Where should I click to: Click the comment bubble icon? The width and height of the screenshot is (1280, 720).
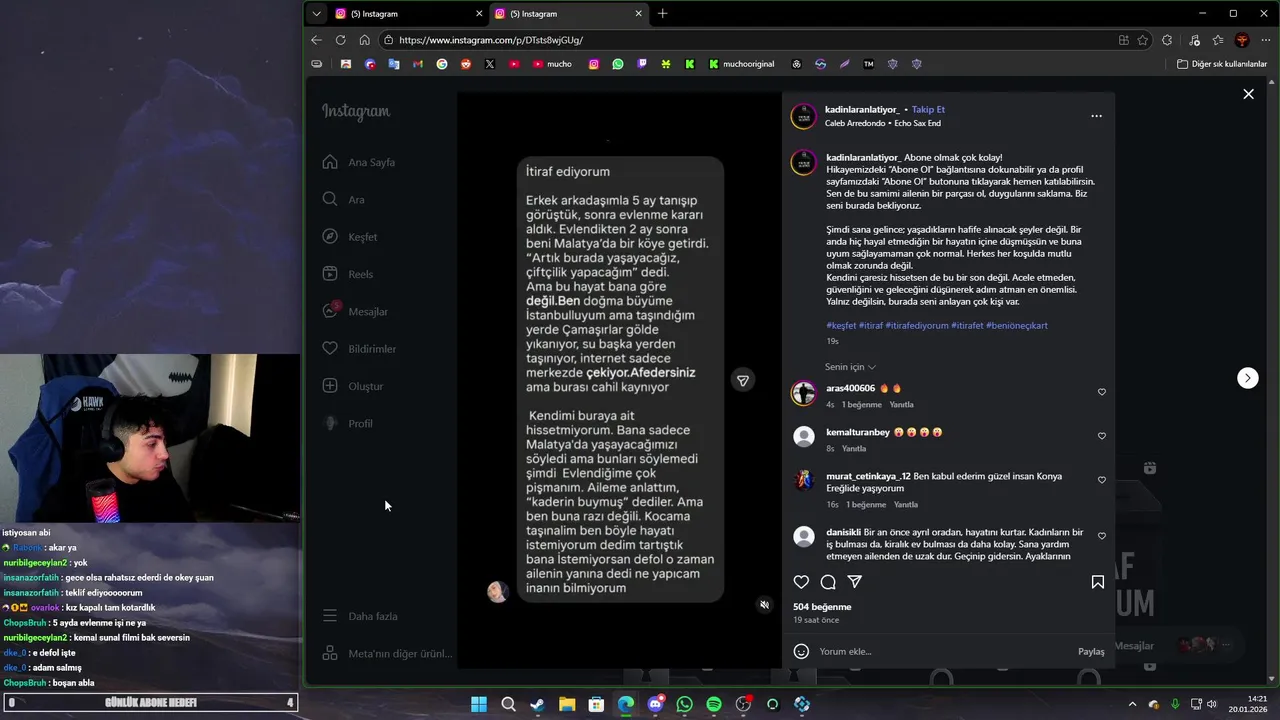coord(828,582)
